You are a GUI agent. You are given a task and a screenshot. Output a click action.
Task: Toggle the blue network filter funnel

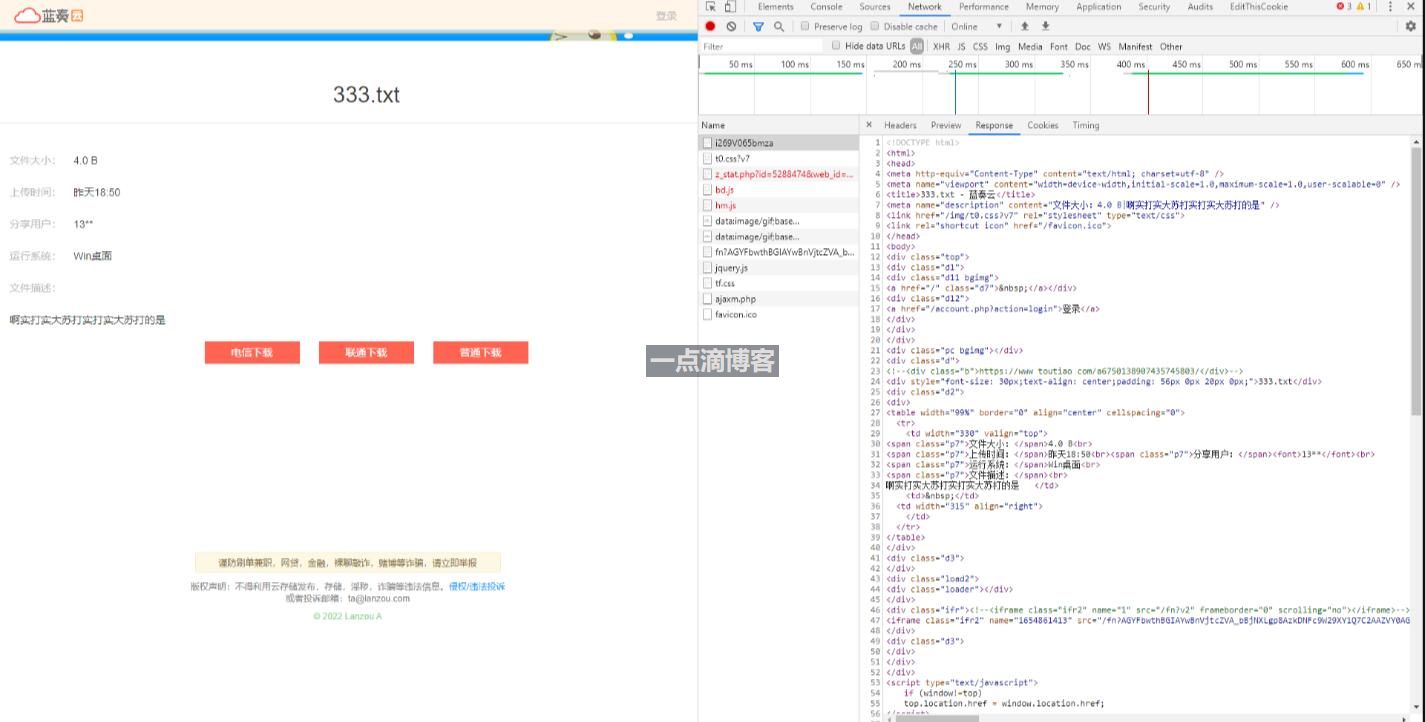pyautogui.click(x=758, y=26)
